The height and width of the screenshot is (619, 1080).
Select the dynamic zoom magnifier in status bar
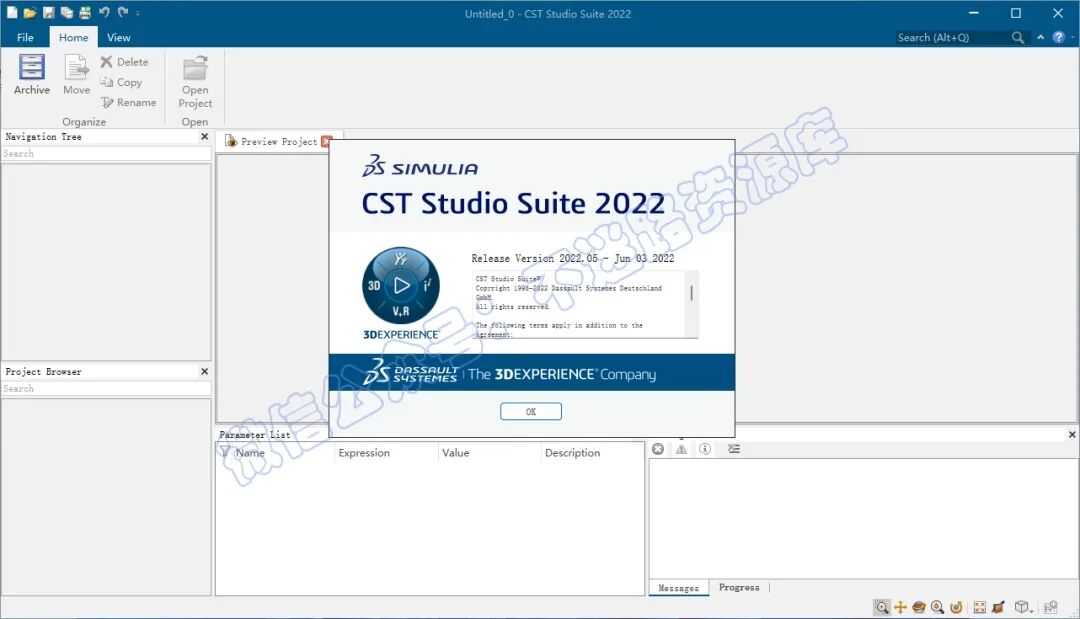937,607
